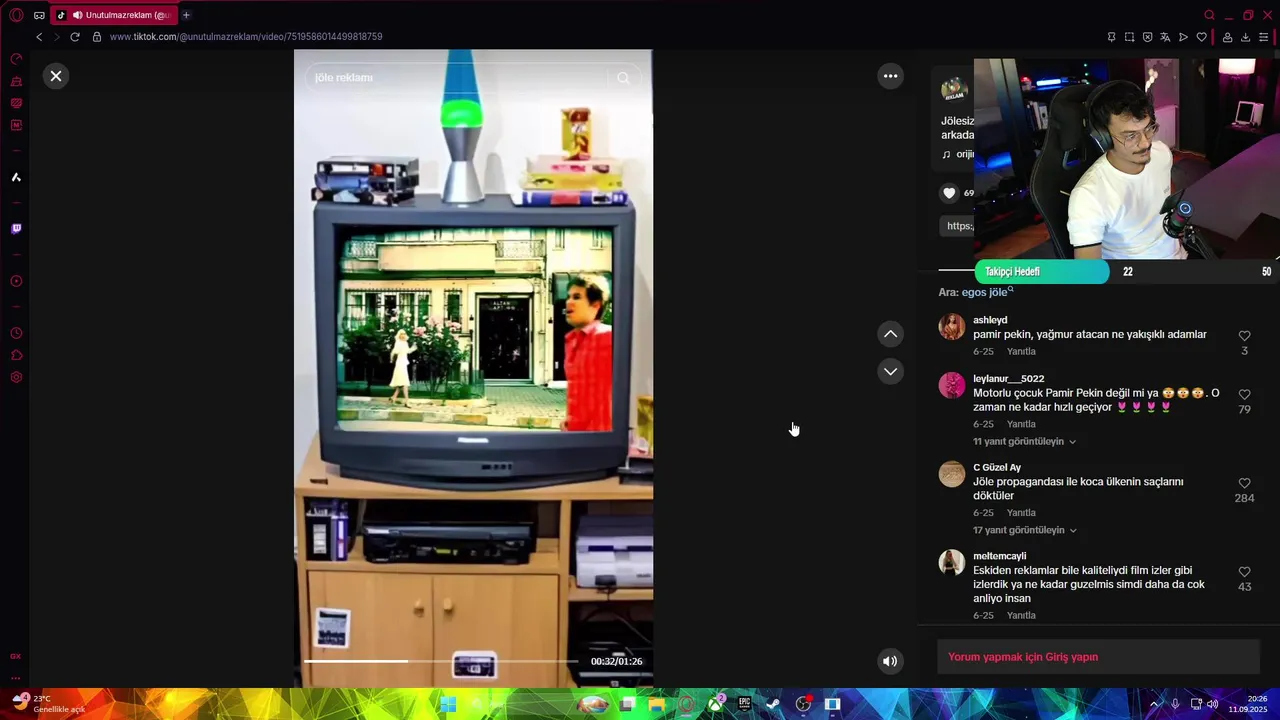
Task: Go to the next video
Action: [890, 371]
